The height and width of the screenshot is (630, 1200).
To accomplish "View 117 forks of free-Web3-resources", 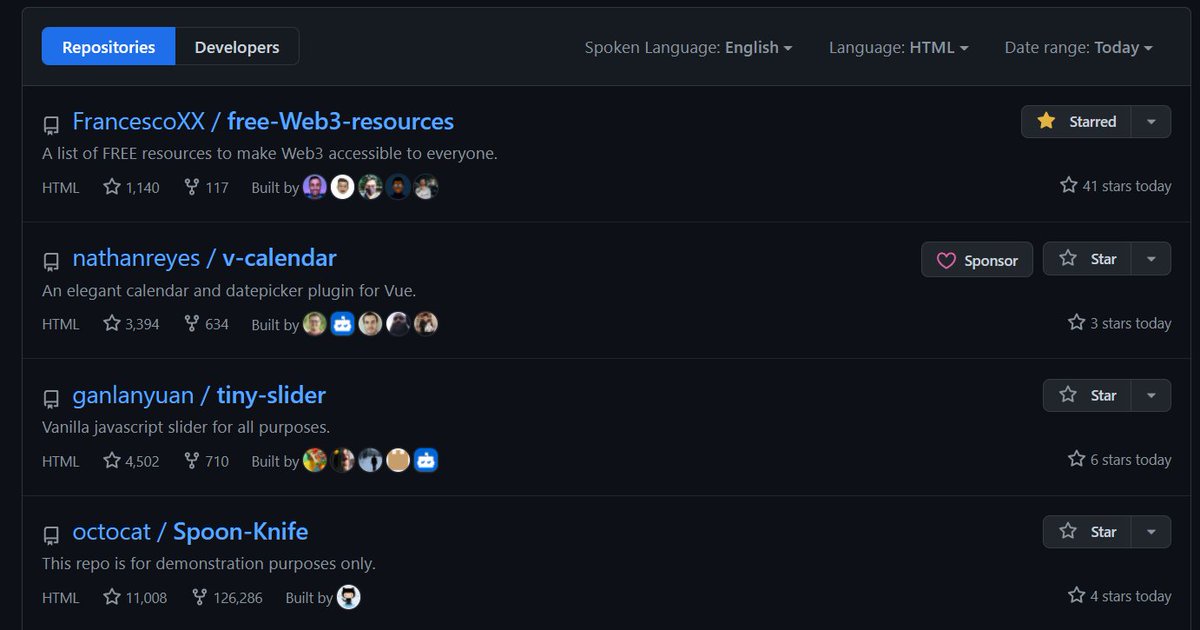I will tap(206, 187).
